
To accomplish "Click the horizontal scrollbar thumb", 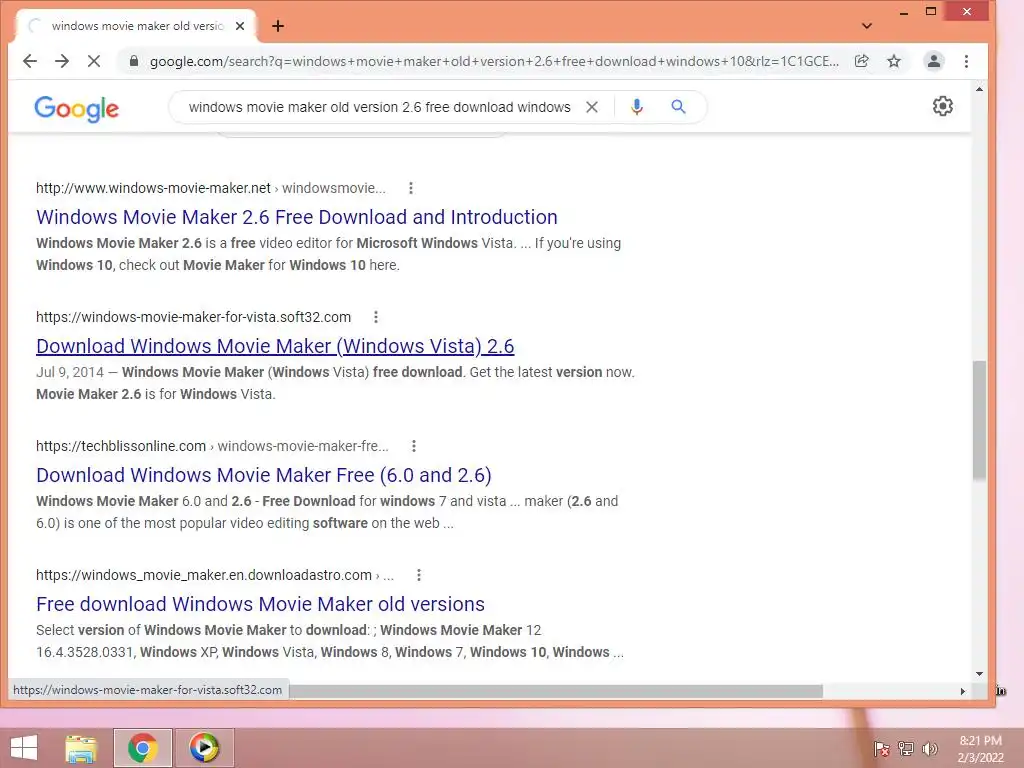I will [556, 691].
